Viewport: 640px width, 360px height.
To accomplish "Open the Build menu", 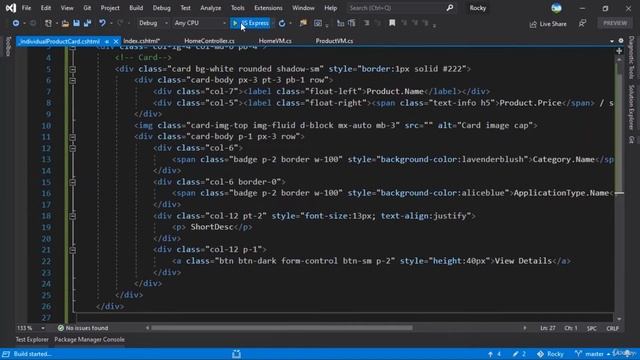I will coord(136,8).
